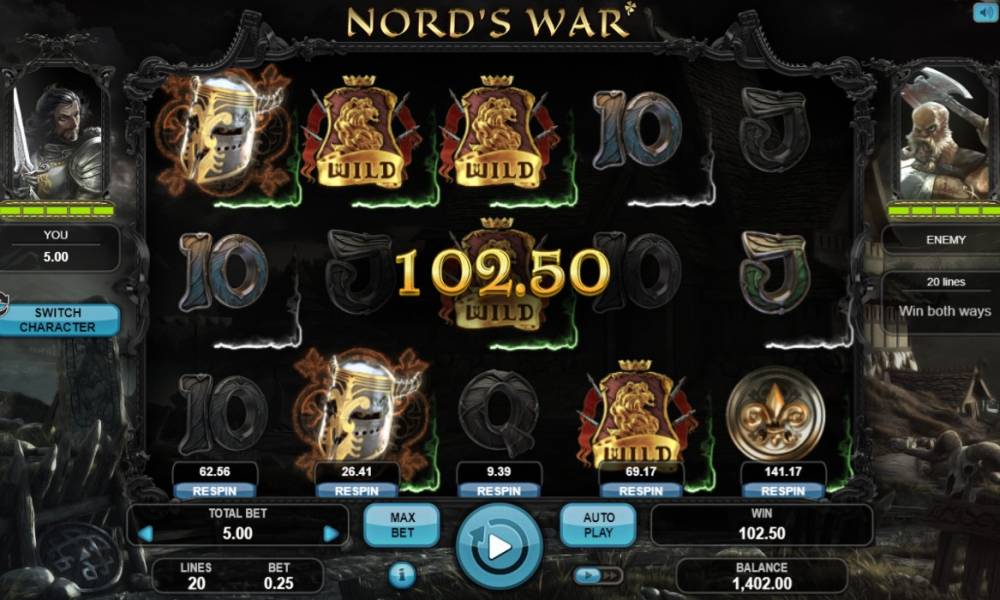
Task: Respin the fourth reel for 69.17
Action: click(x=641, y=490)
